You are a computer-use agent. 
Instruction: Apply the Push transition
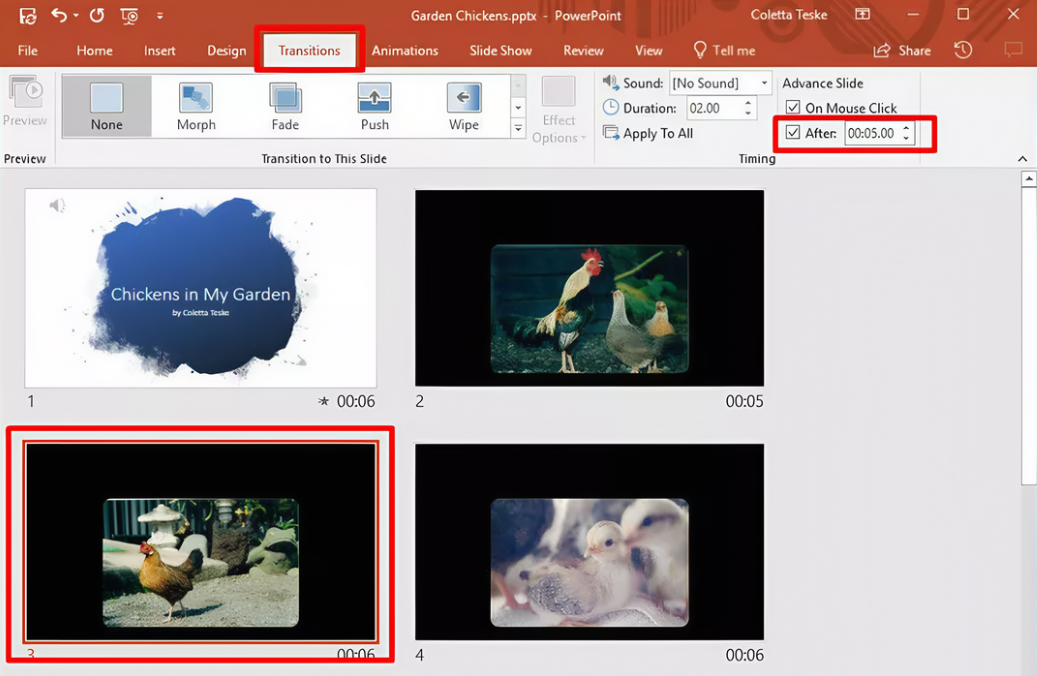point(374,105)
